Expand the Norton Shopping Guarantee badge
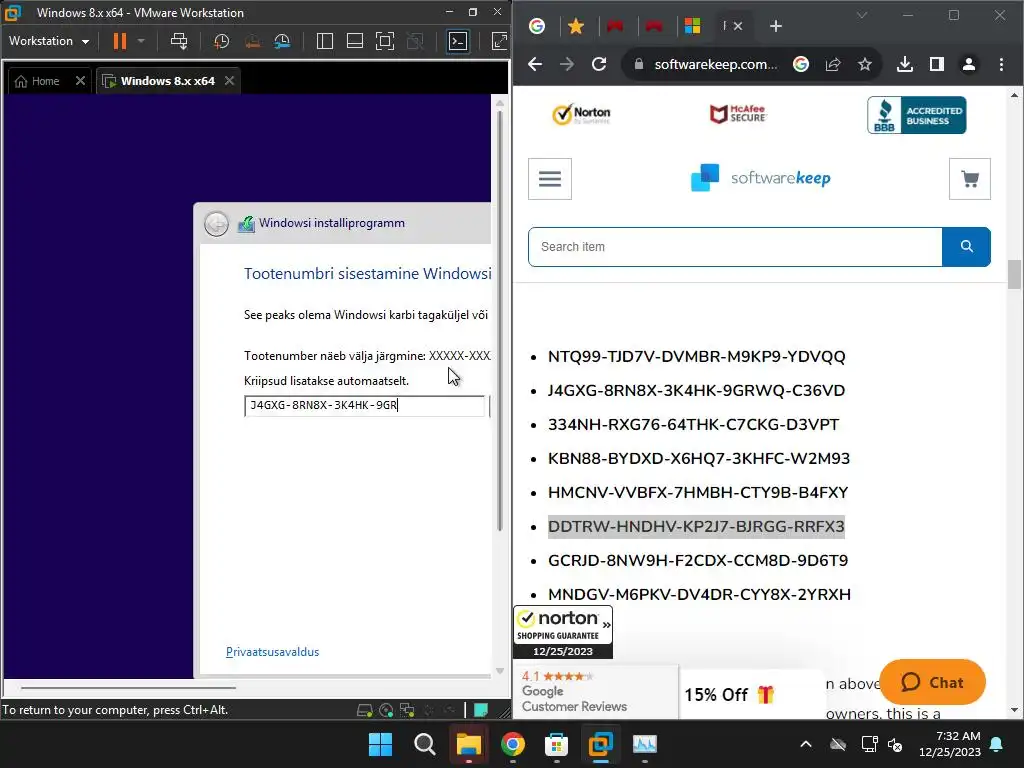1024x768 pixels. [607, 625]
